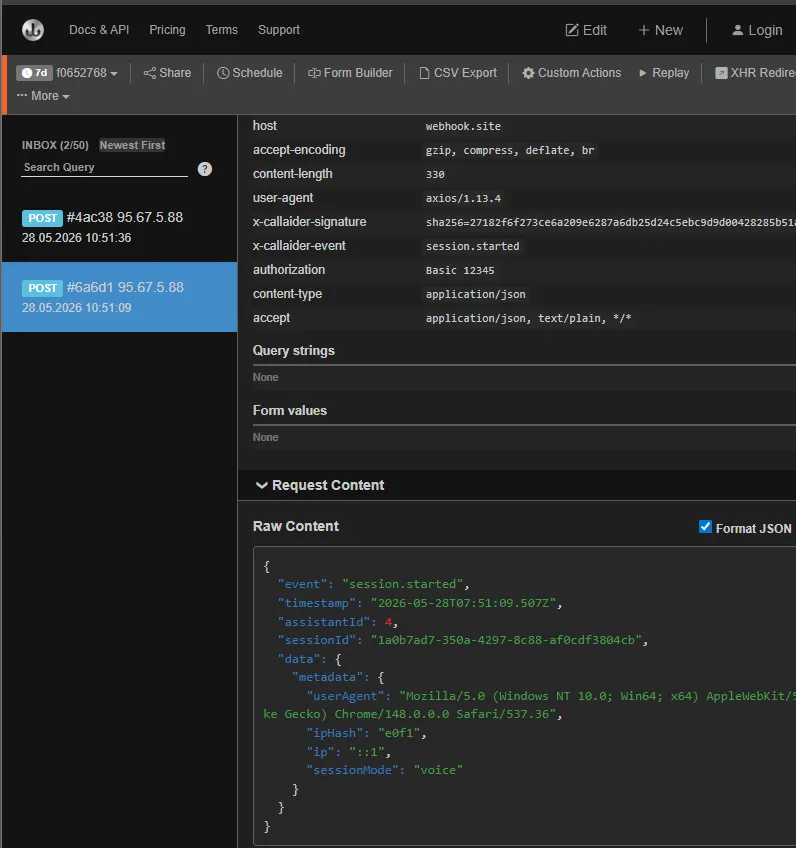Image resolution: width=796 pixels, height=848 pixels.
Task: Click the timestamp value in raw JSON
Action: tap(463, 603)
